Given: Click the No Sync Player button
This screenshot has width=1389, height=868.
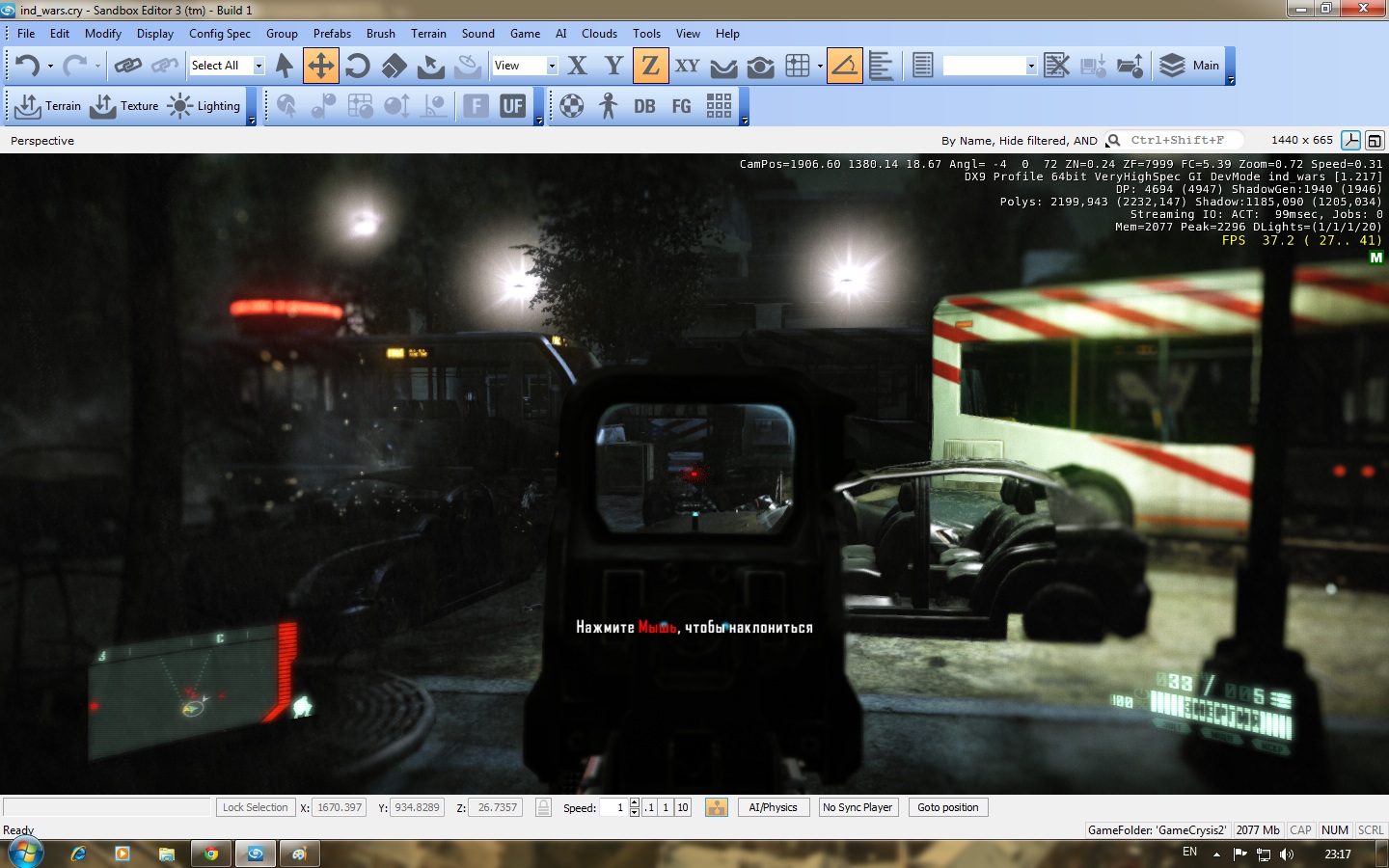Looking at the screenshot, I should (x=858, y=807).
